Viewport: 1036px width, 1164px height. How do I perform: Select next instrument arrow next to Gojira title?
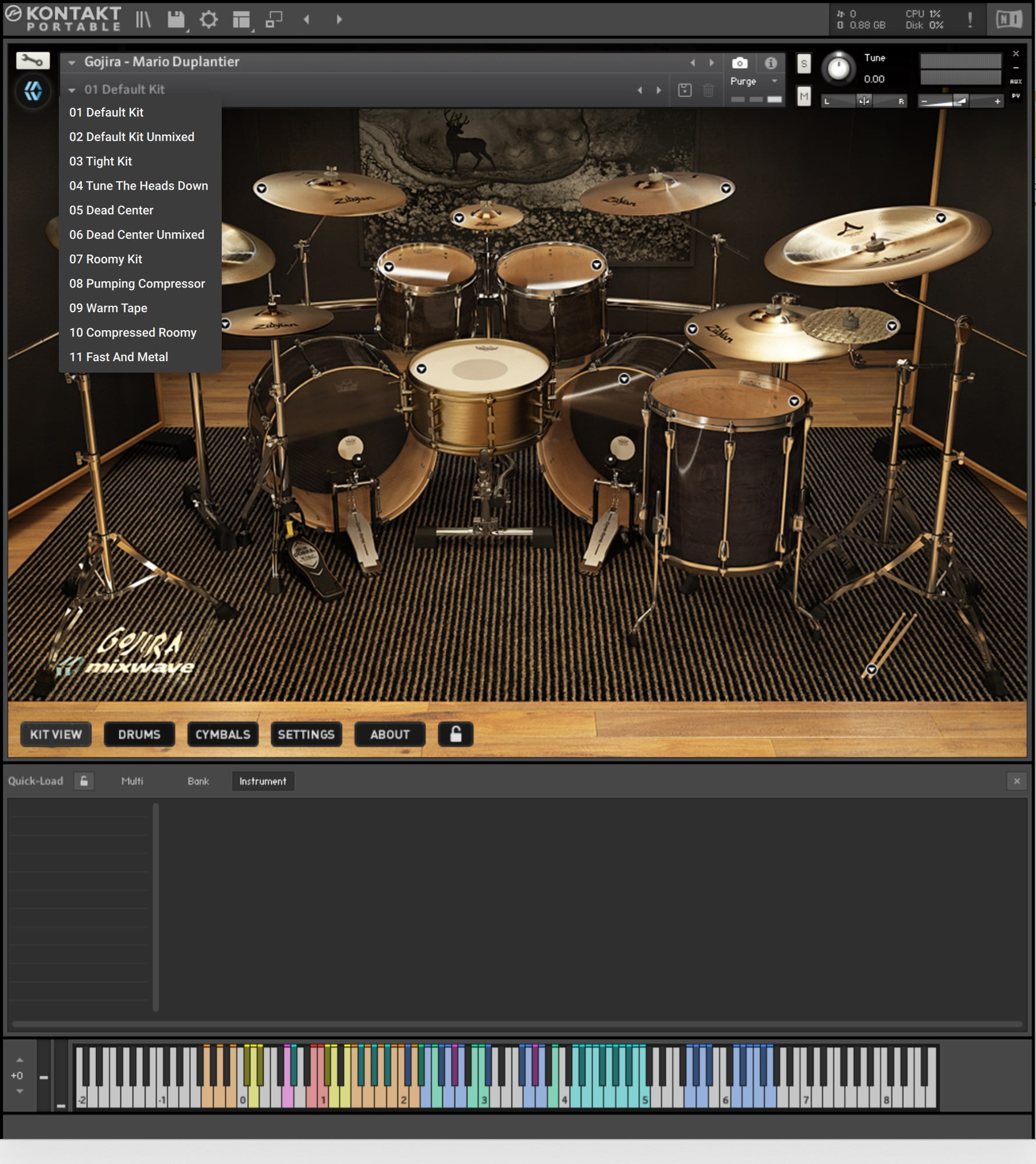[x=711, y=63]
